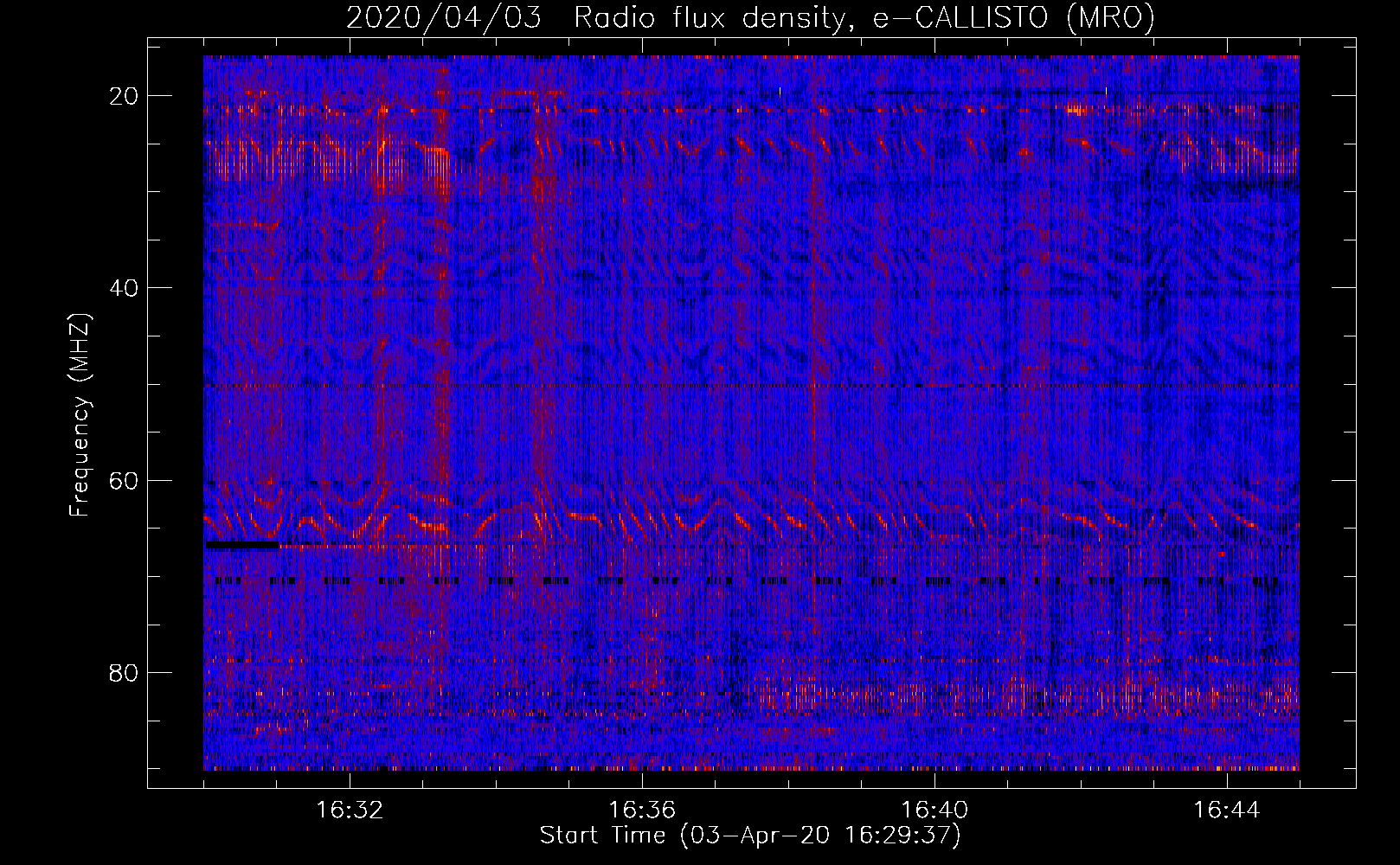Click the plot title 'Radio flux density, e-CALLISTO (MRO)'
Screen dimensions: 1400x865
[864, 17]
